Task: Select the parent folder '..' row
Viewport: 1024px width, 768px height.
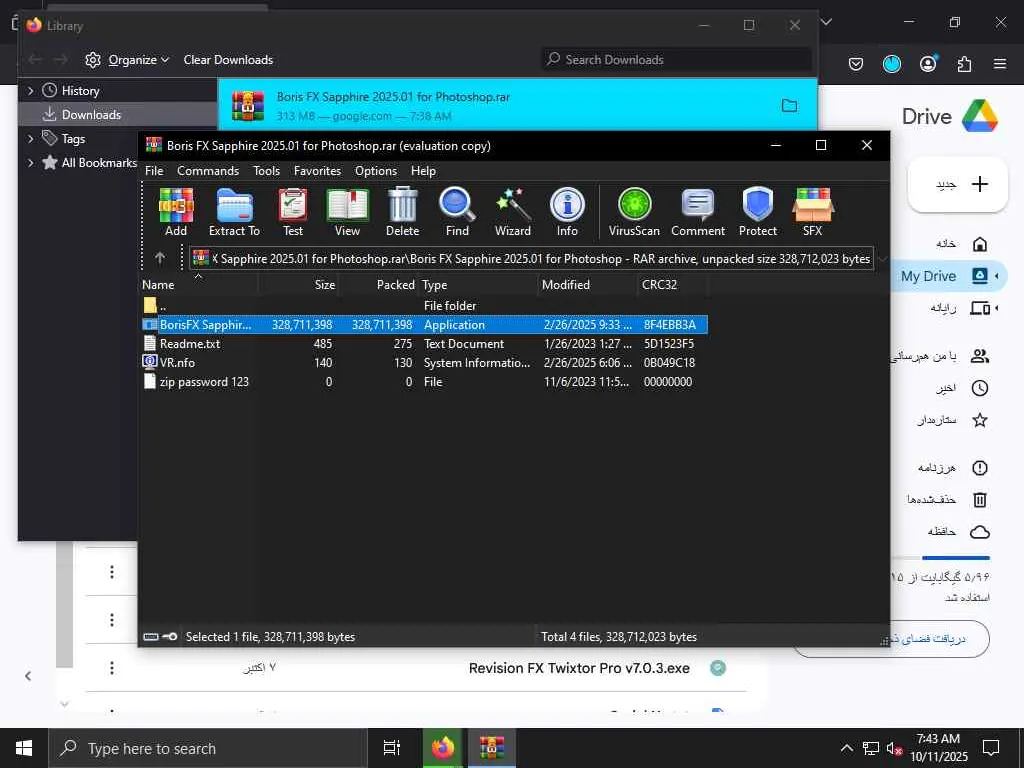Action: pos(424,305)
